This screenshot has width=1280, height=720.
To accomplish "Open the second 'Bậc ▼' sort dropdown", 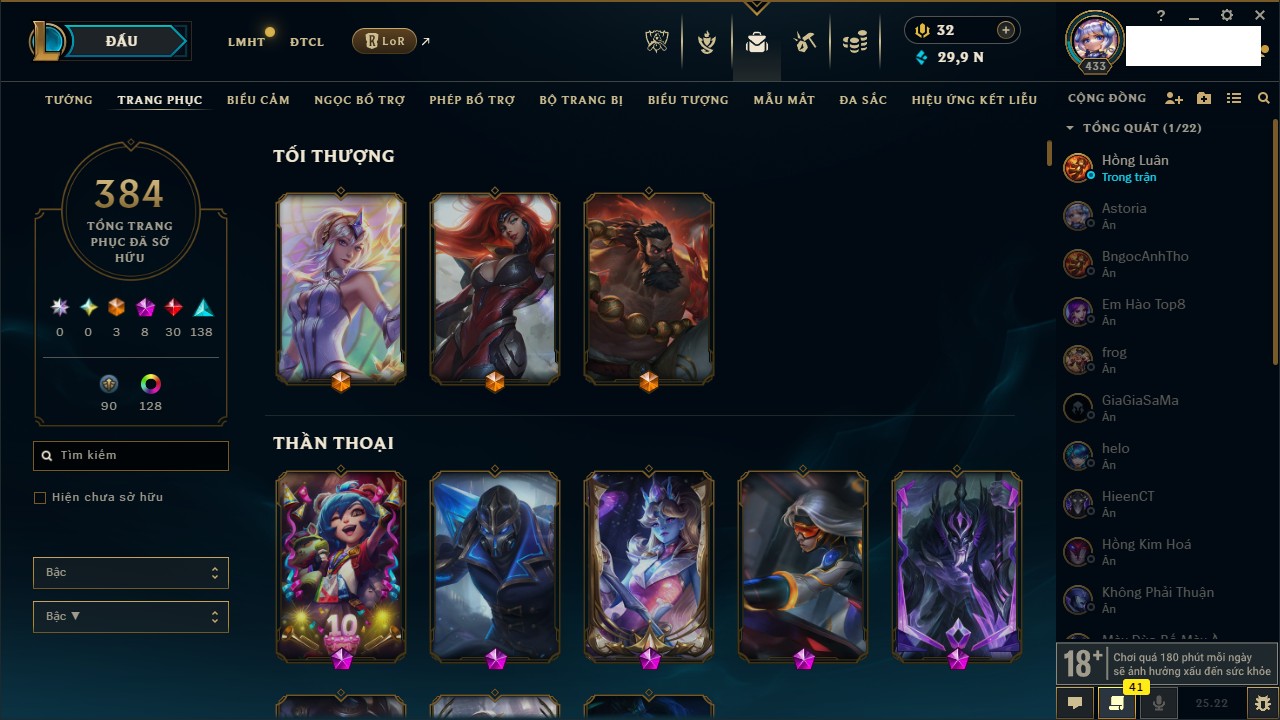I will click(x=131, y=617).
